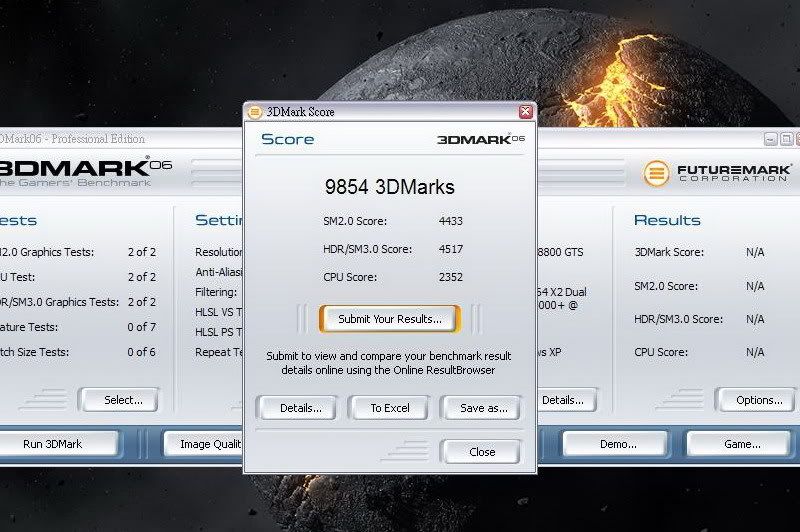Screen dimensions: 800x532
Task: Click '0 of 6' batch size tests count
Action: click(x=141, y=352)
